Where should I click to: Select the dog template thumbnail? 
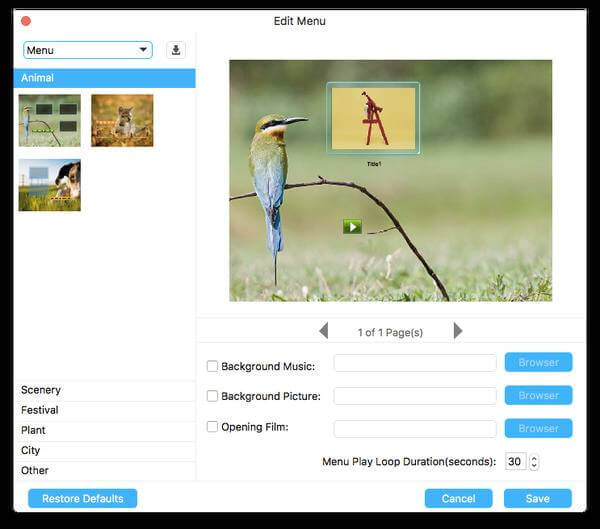click(x=50, y=185)
